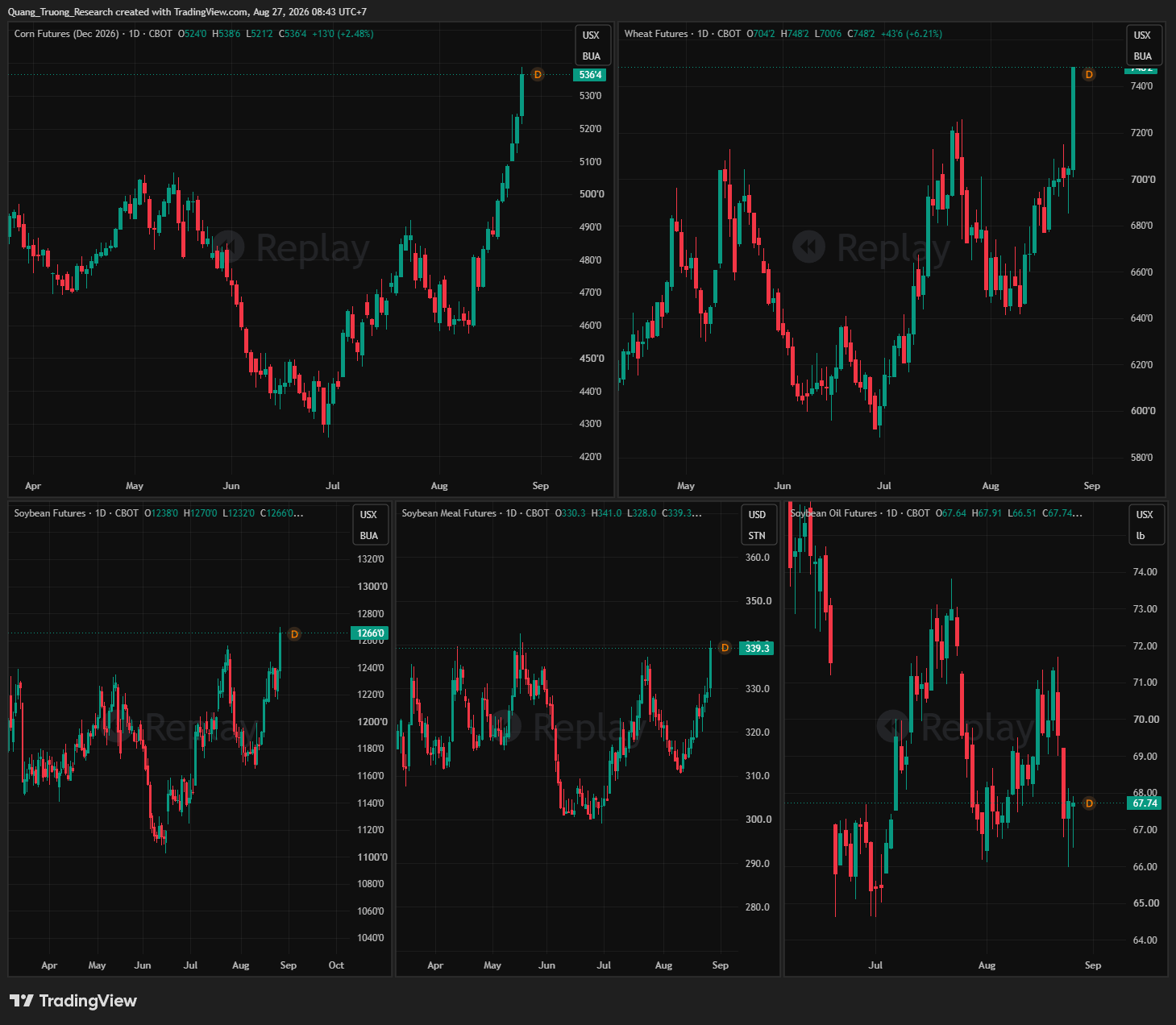Open the USD STN unit box on Soybean Meal chart
The width and height of the screenshot is (1176, 1025).
click(x=757, y=525)
